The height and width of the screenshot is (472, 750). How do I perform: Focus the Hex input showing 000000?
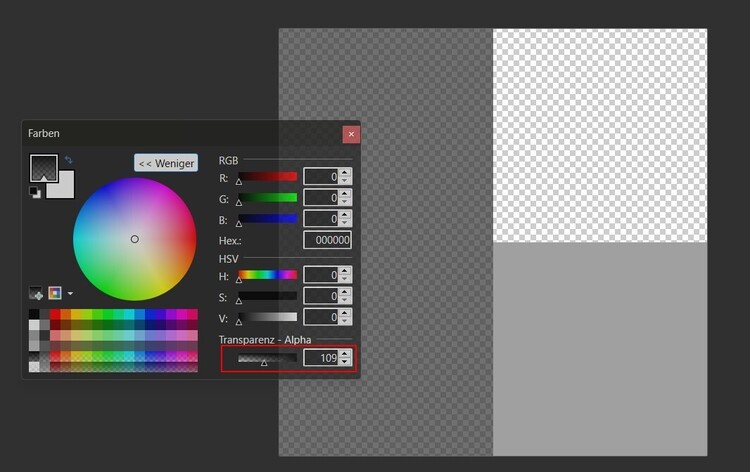pyautogui.click(x=328, y=240)
